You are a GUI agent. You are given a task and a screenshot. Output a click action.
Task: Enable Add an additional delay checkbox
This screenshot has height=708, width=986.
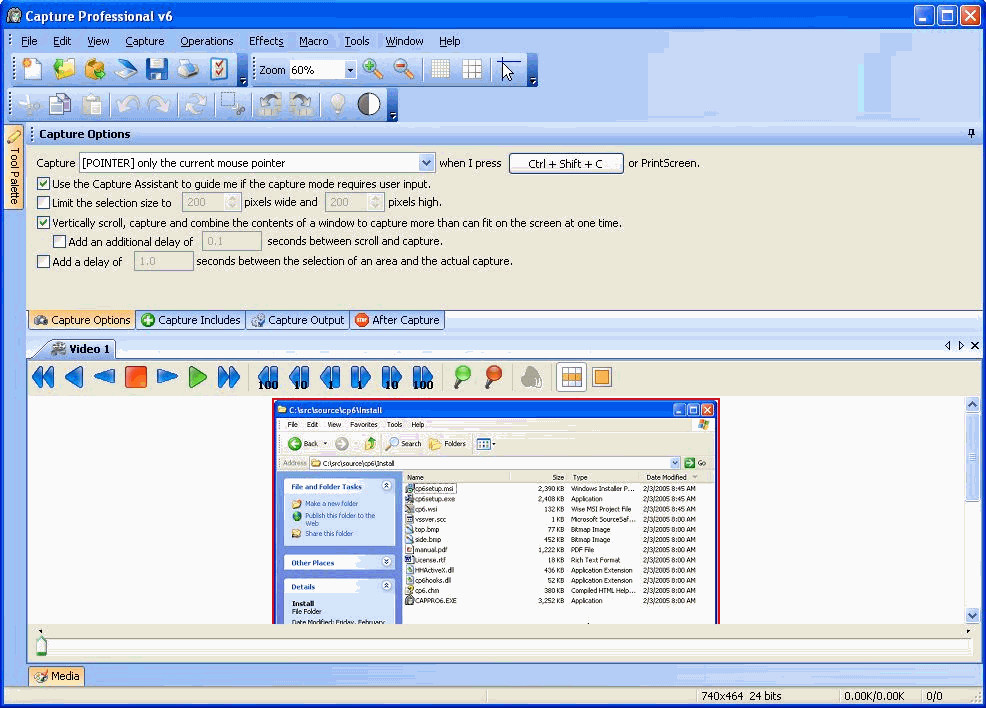click(x=60, y=241)
